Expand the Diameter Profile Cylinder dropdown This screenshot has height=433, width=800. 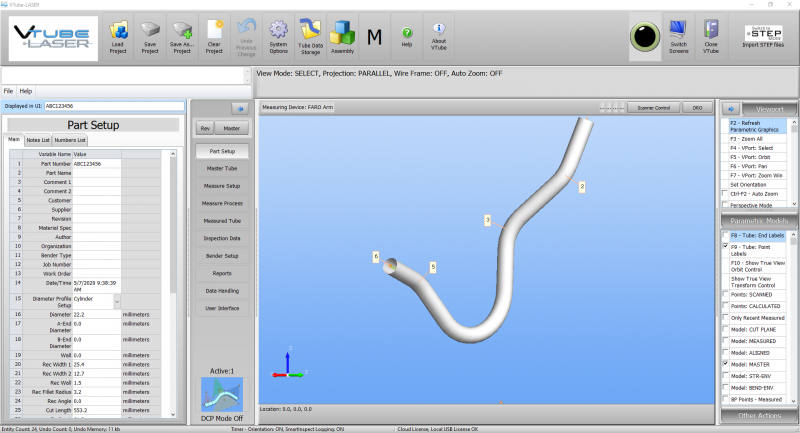pos(117,302)
